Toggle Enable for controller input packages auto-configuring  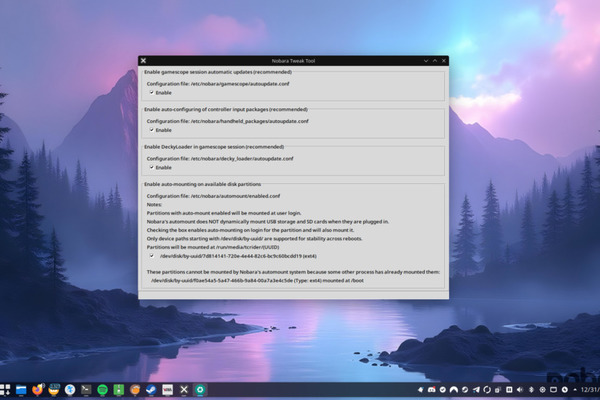(151, 130)
